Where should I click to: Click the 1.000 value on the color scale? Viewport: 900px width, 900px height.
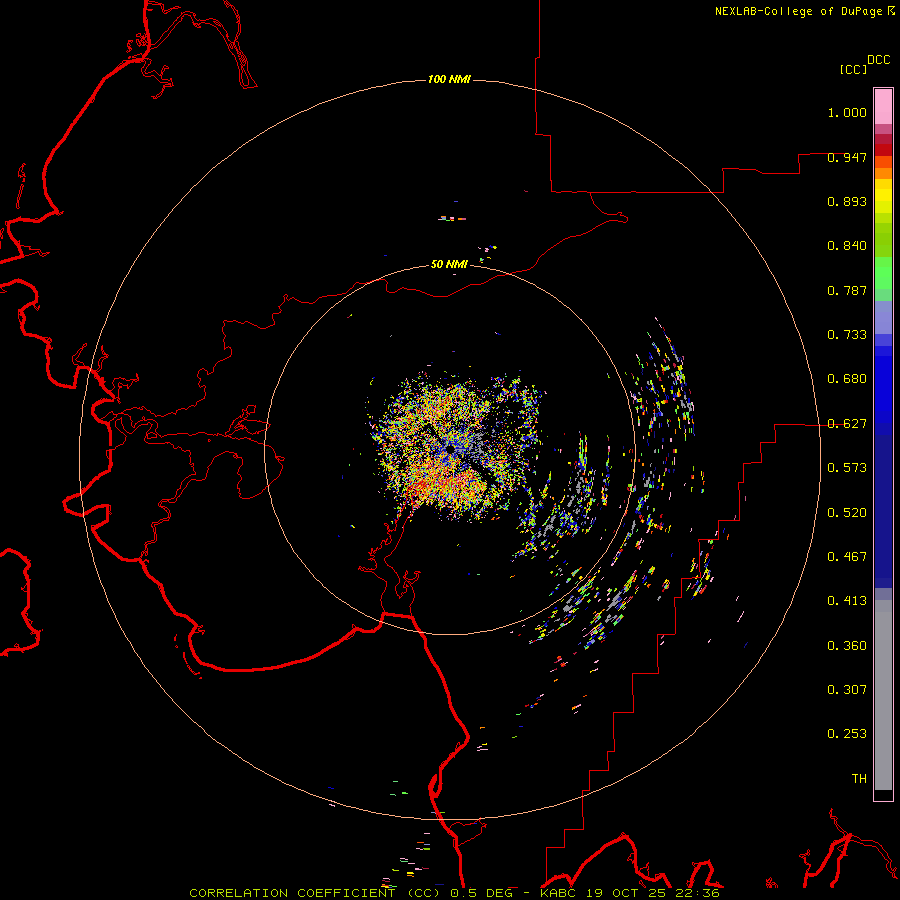point(847,112)
